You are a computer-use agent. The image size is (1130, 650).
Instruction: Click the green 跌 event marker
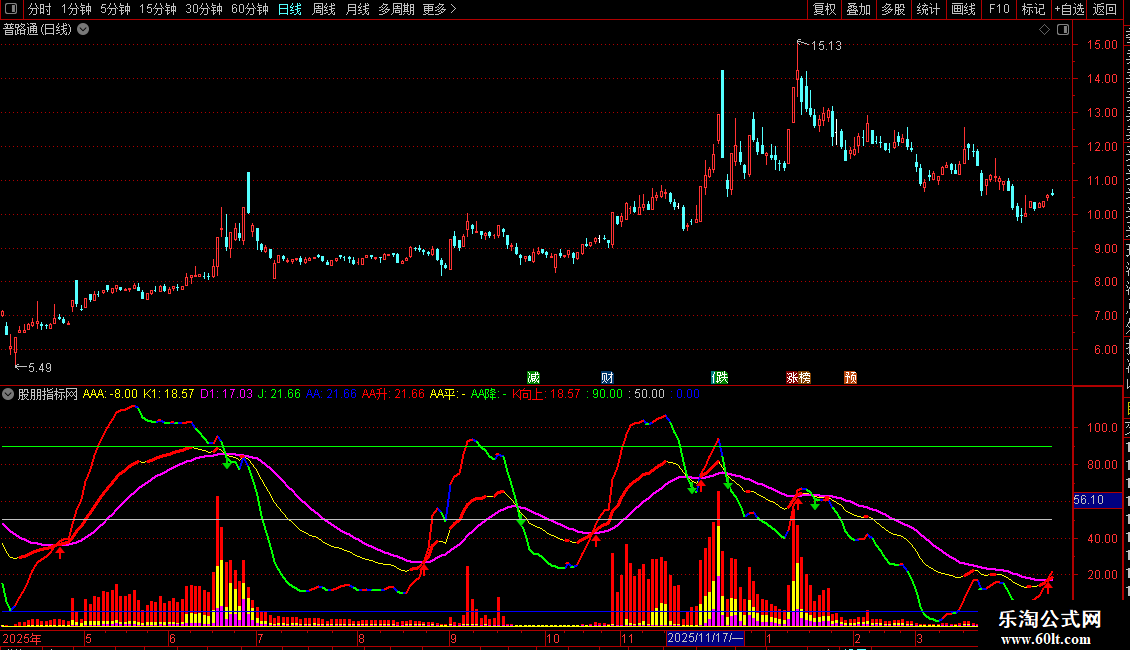pos(719,378)
